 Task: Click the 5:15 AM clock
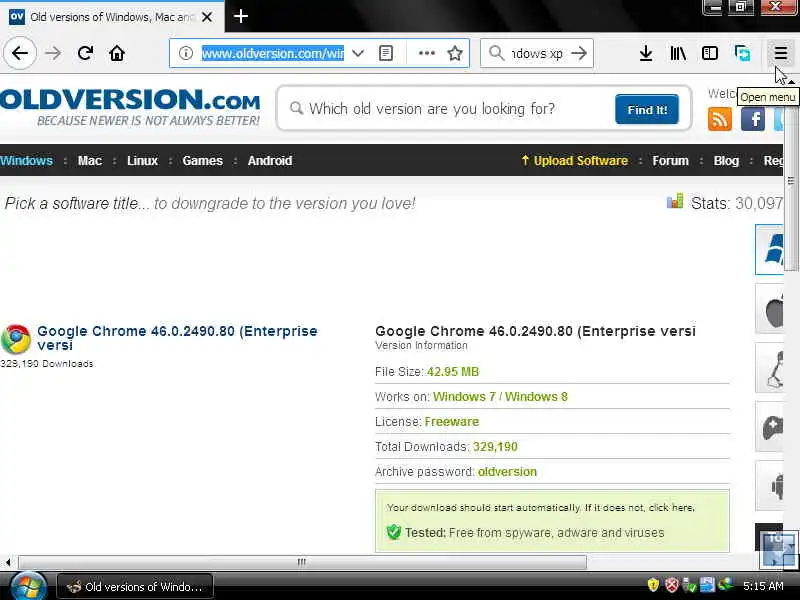coord(763,586)
